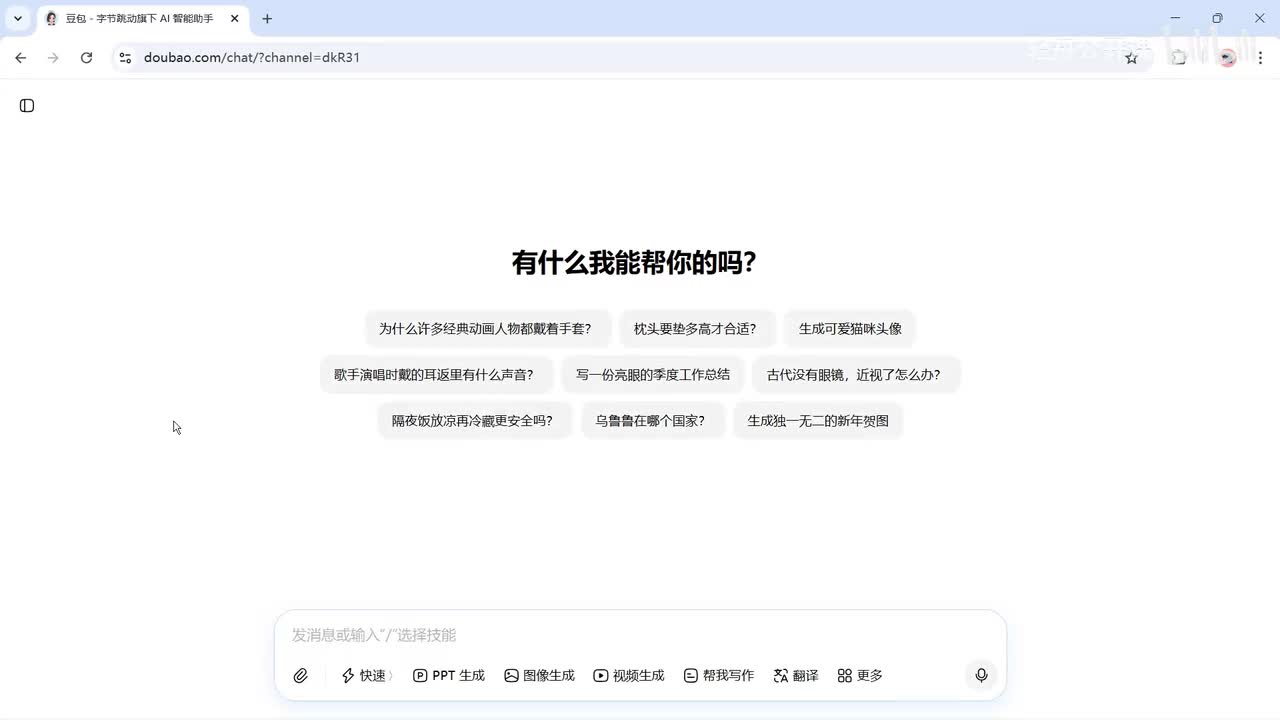Start voice input with microphone icon
Image resolution: width=1280 pixels, height=720 pixels.
[x=981, y=676]
